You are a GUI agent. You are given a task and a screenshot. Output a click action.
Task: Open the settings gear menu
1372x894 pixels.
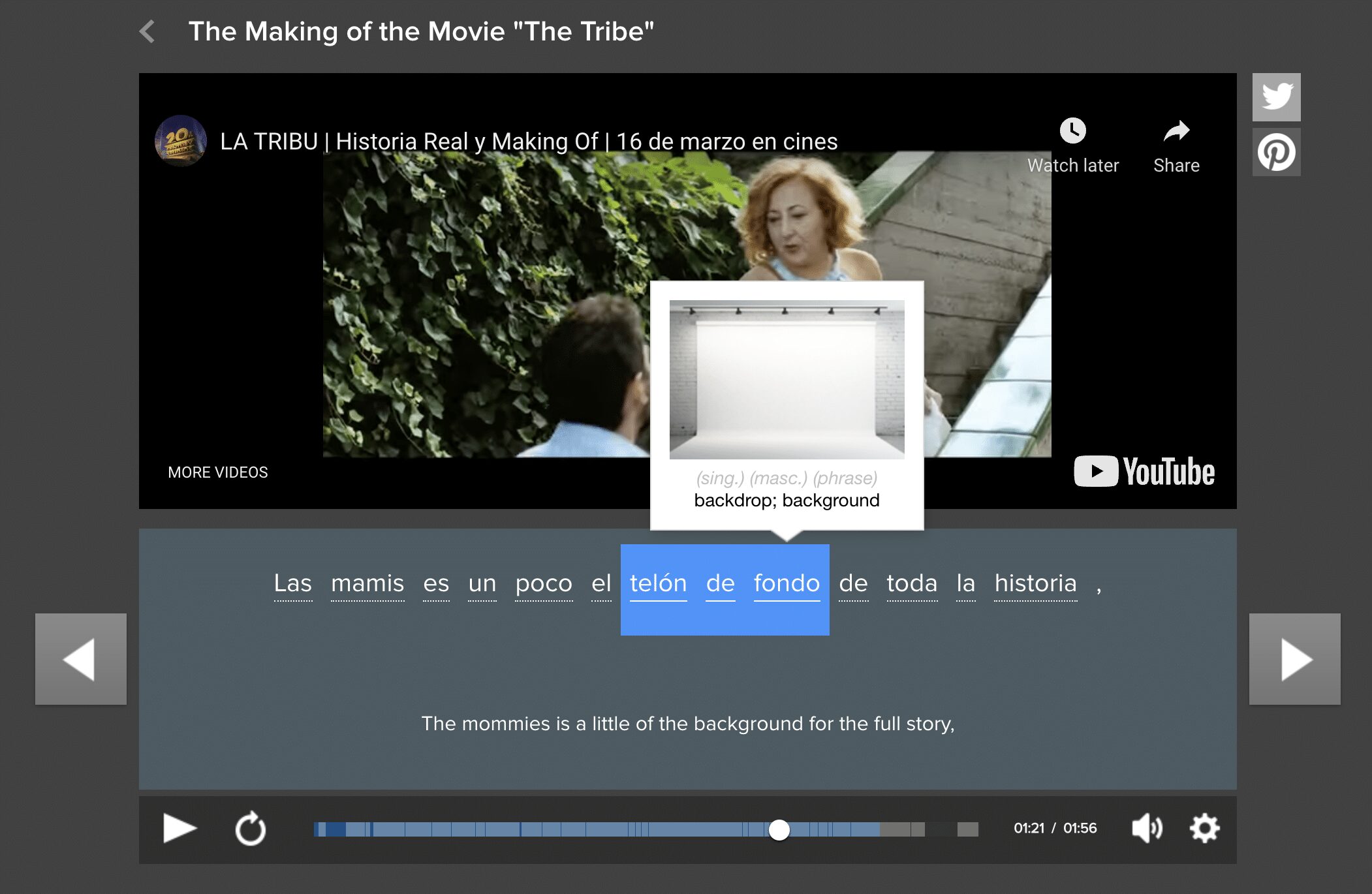(1204, 829)
